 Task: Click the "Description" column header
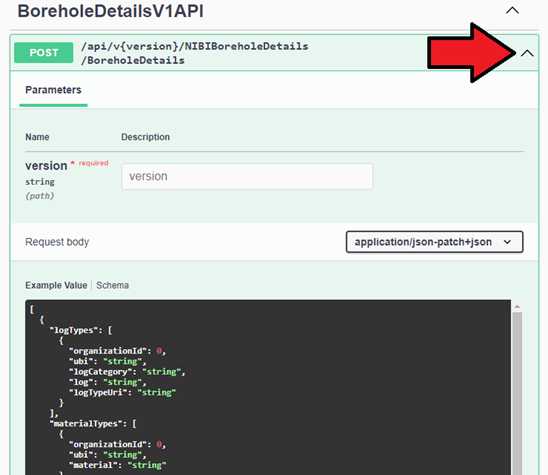(145, 137)
